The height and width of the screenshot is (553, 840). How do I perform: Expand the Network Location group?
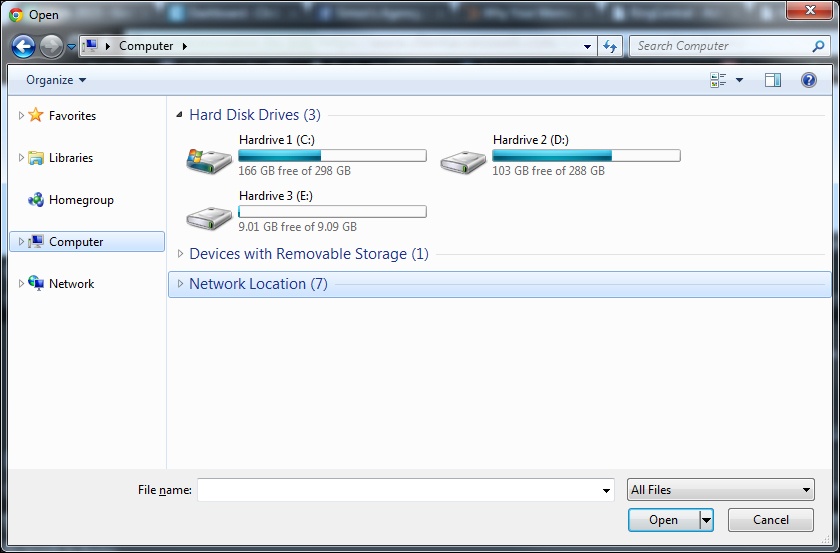click(x=181, y=284)
